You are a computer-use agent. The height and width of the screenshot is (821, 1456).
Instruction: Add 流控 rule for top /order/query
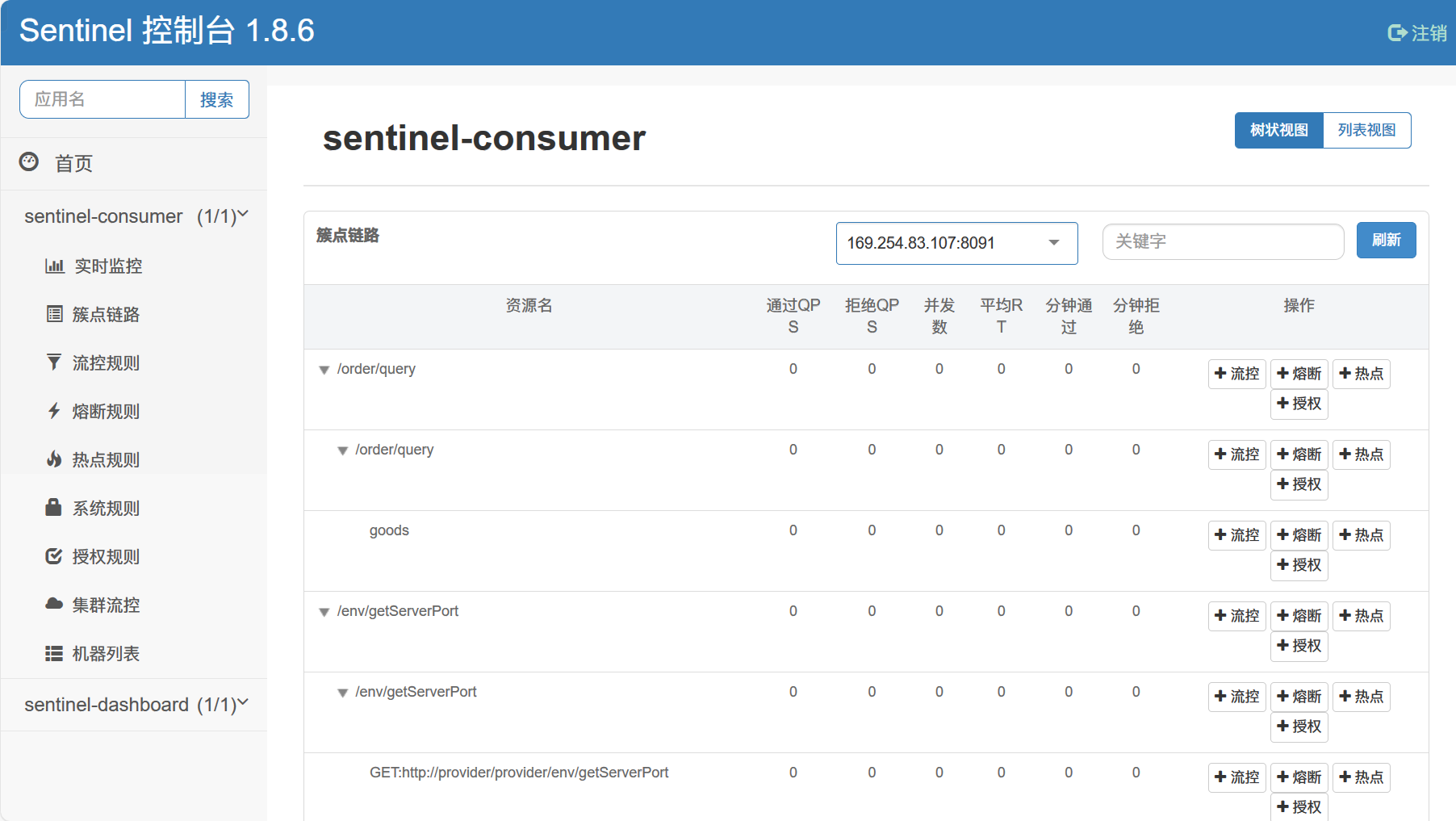coord(1236,374)
